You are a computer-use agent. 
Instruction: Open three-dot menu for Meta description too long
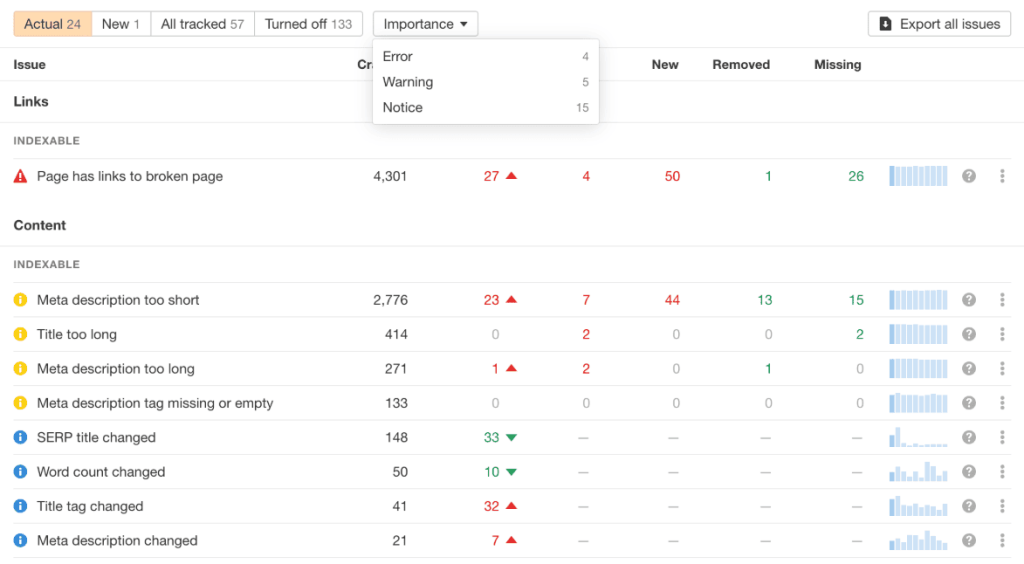pyautogui.click(x=1002, y=369)
